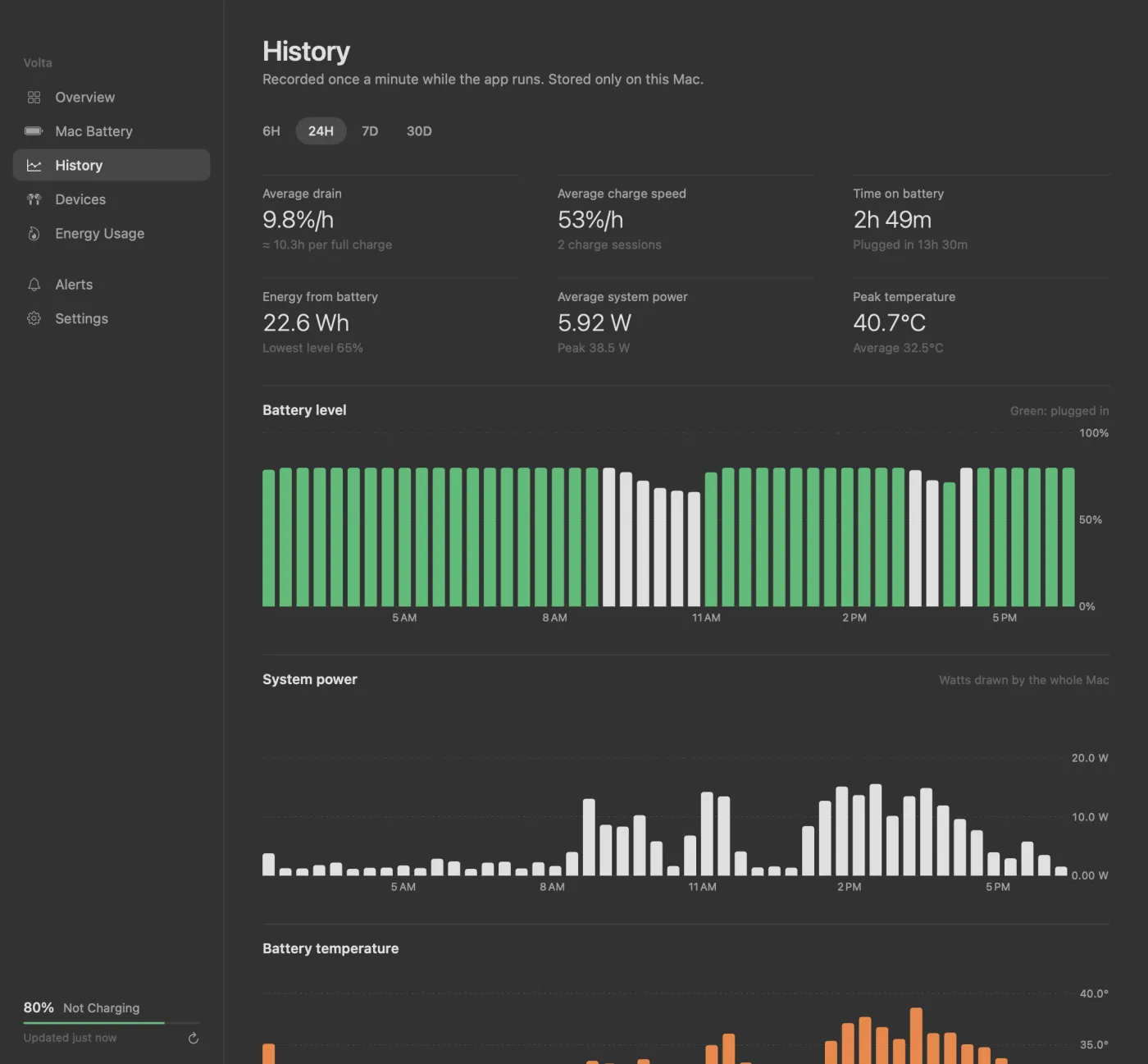Click the Battery level chart heading
The image size is (1148, 1064).
(304, 410)
